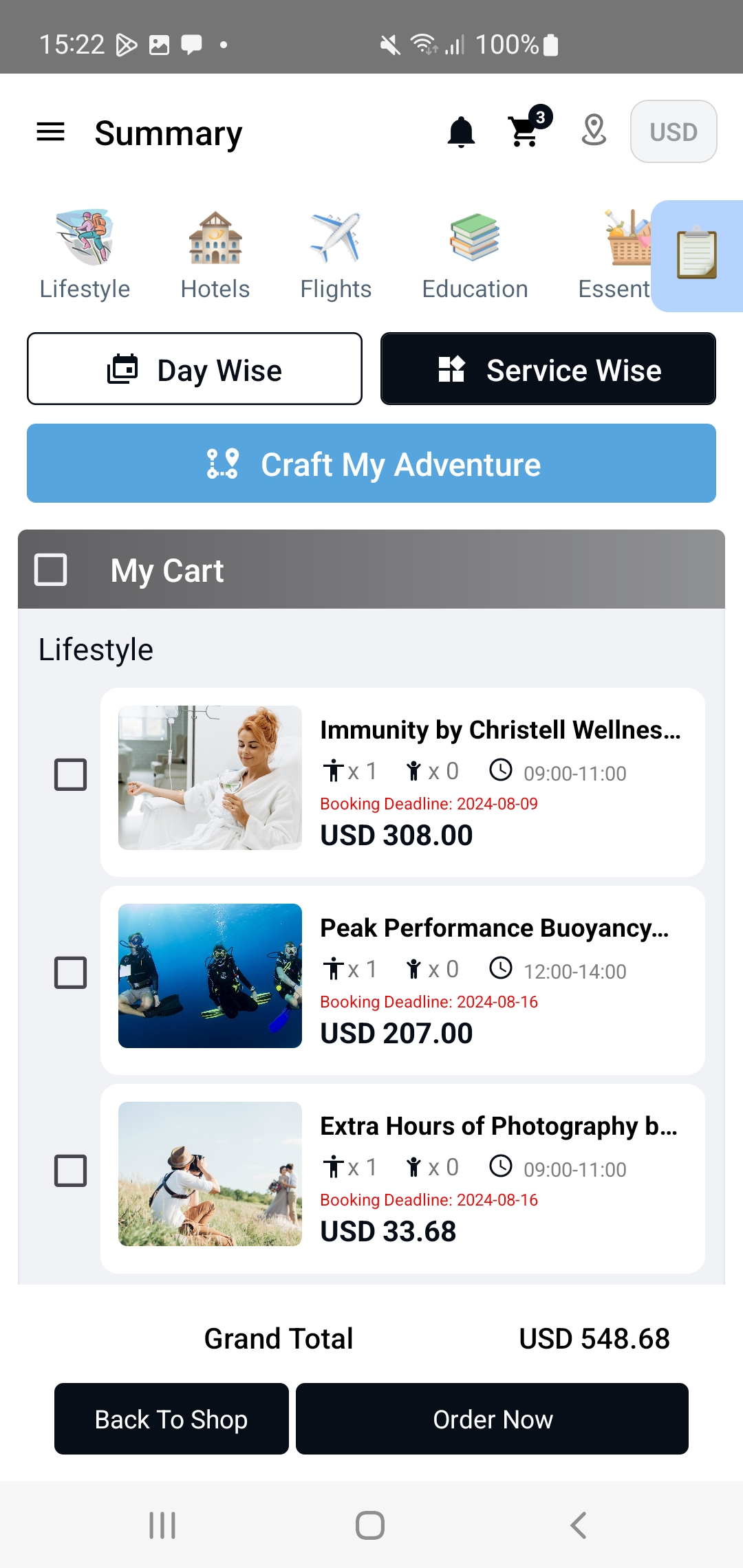
Task: Select the Peak Performance Buoyancy checkbox
Action: tap(70, 973)
